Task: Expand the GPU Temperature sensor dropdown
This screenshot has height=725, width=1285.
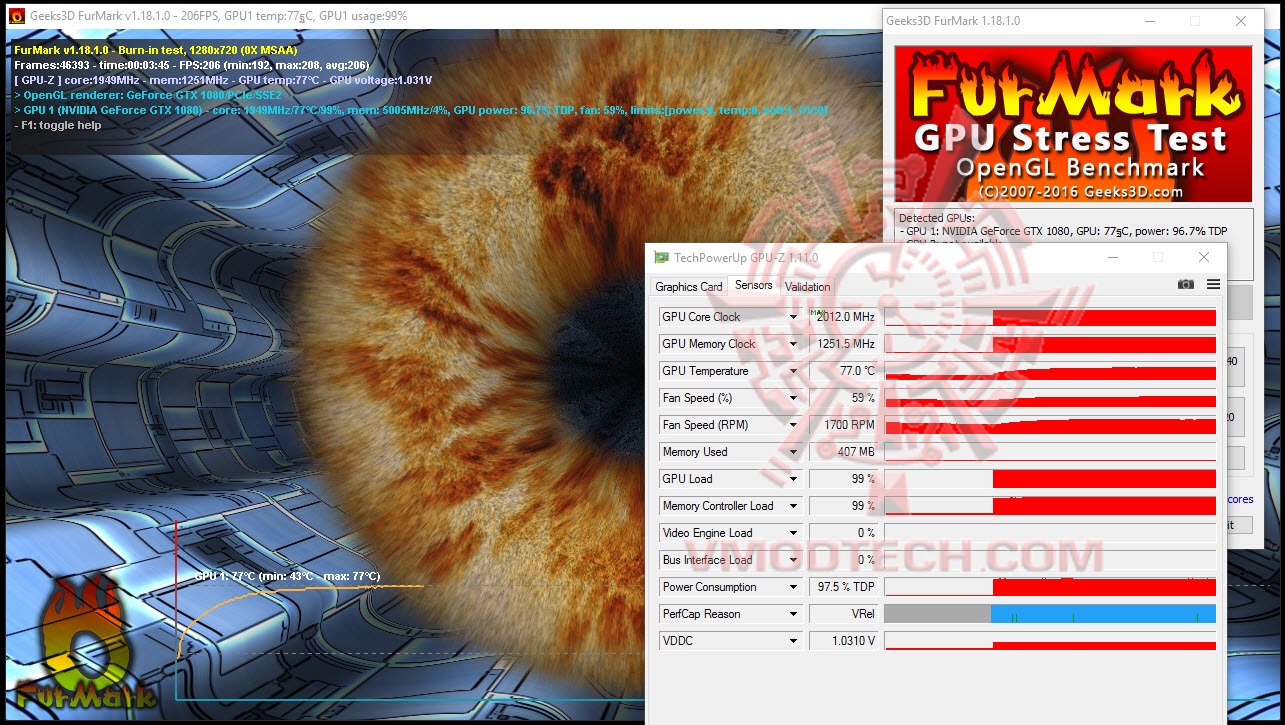Action: (793, 371)
